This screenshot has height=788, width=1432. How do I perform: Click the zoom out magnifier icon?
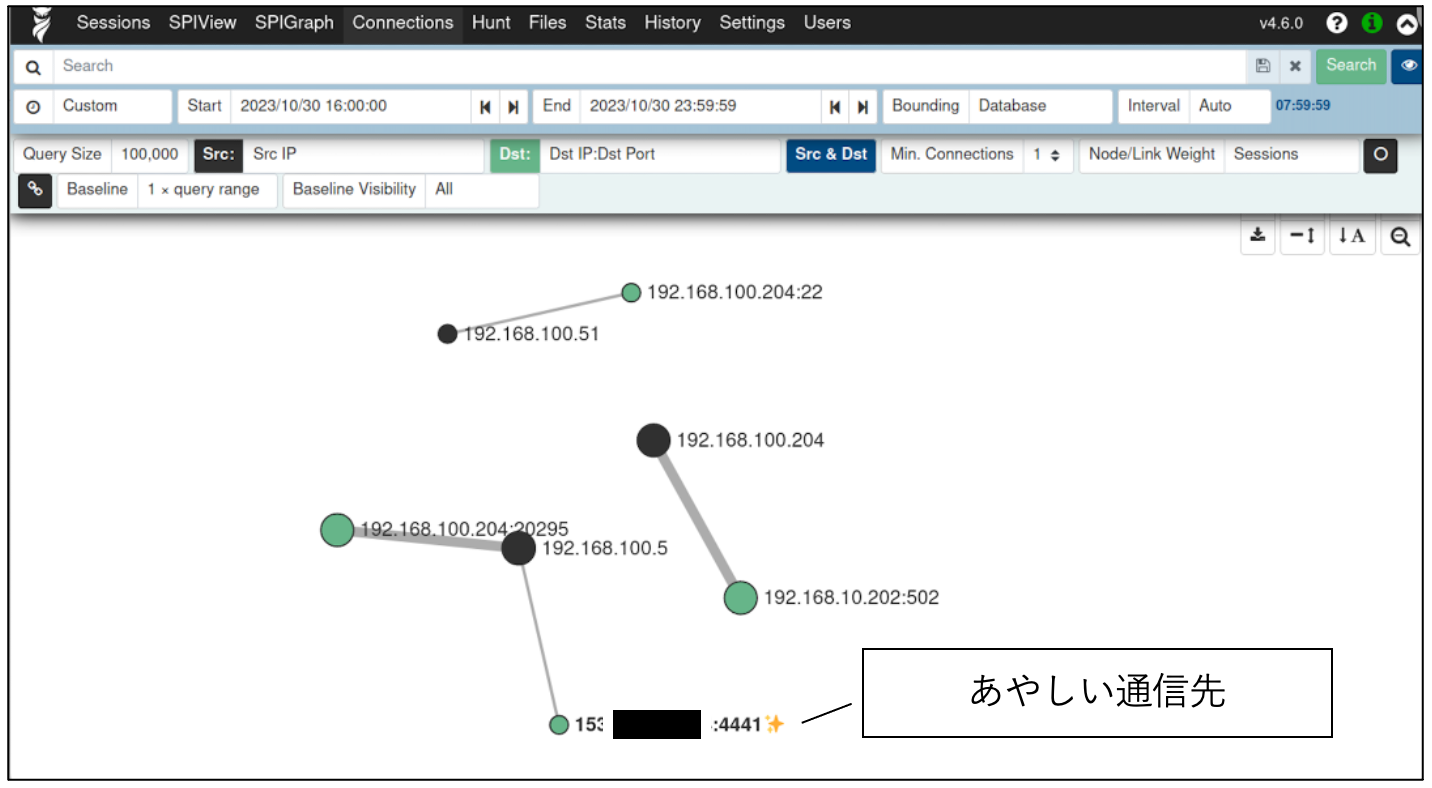click(1400, 236)
